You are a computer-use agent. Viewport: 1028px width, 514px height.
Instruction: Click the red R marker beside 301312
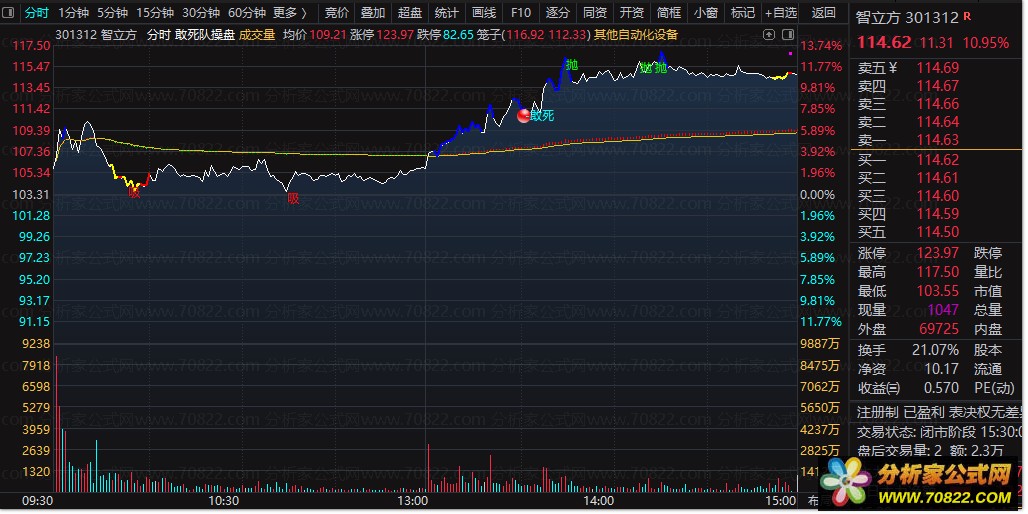(968, 16)
